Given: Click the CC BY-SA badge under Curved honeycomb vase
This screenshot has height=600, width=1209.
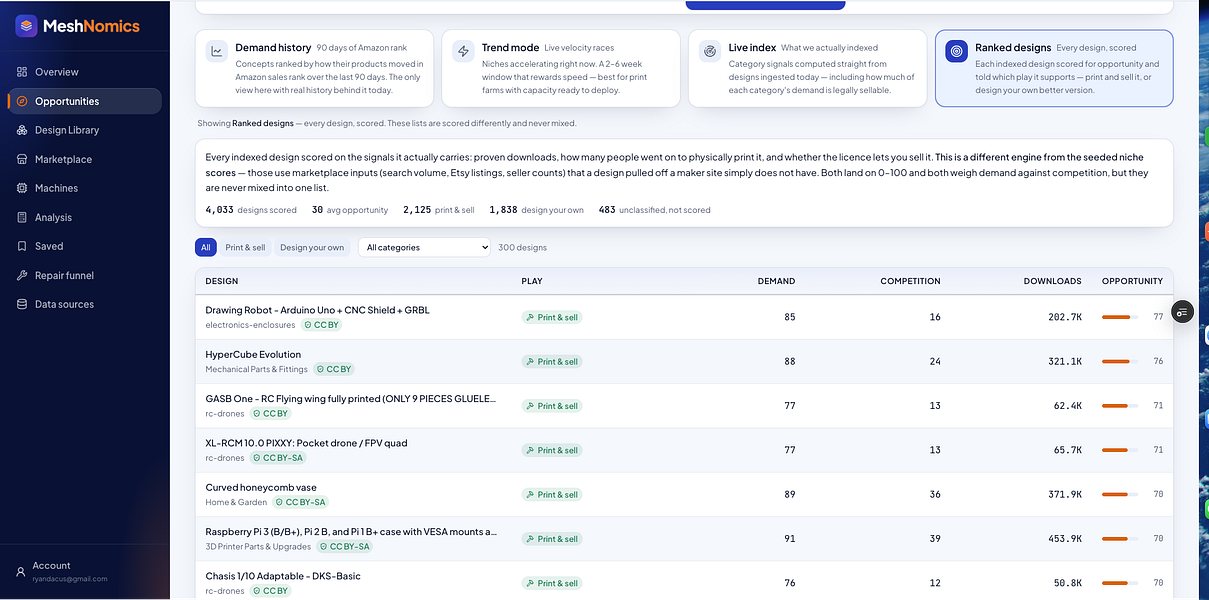Looking at the screenshot, I should [x=300, y=502].
